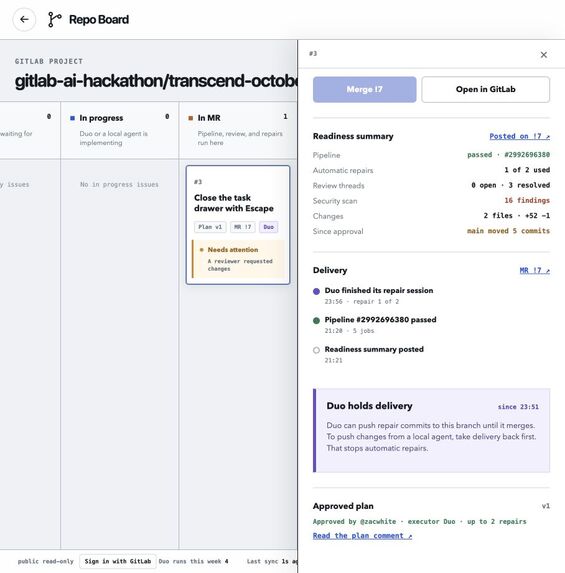Click 'No in progress issues' placeholder

coord(119,185)
